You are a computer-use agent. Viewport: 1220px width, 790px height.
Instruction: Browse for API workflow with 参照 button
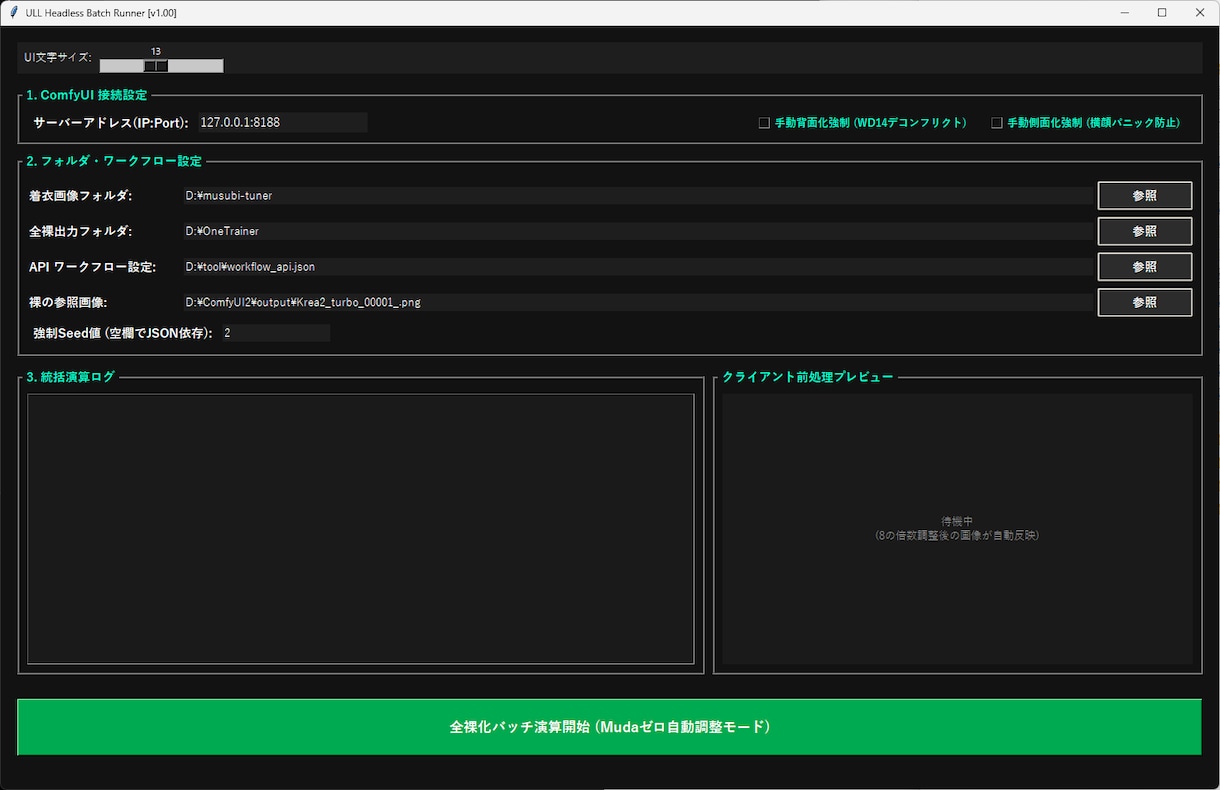pos(1145,267)
